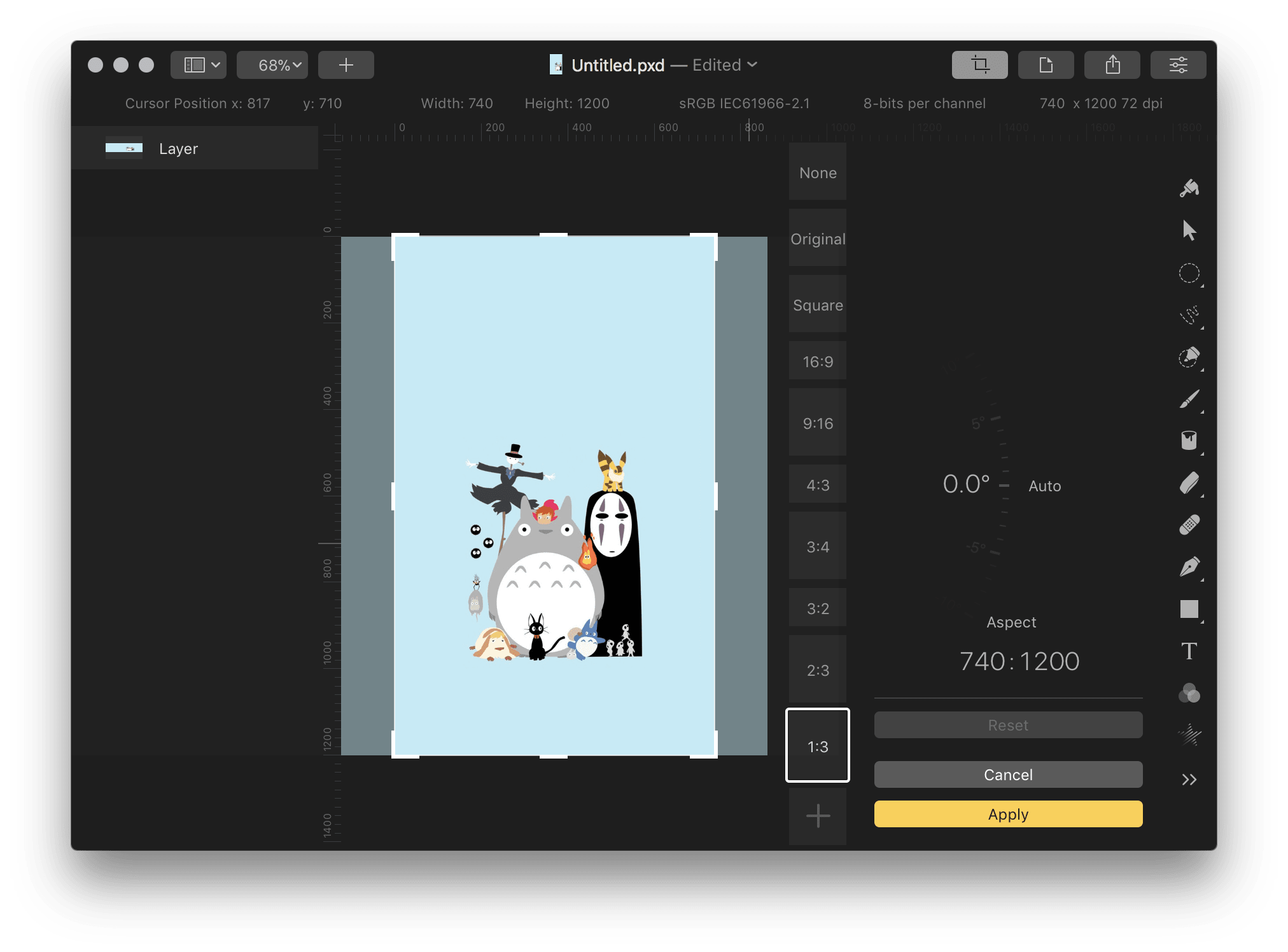1288x952 pixels.
Task: Cancel the crop operation
Action: click(x=1008, y=774)
